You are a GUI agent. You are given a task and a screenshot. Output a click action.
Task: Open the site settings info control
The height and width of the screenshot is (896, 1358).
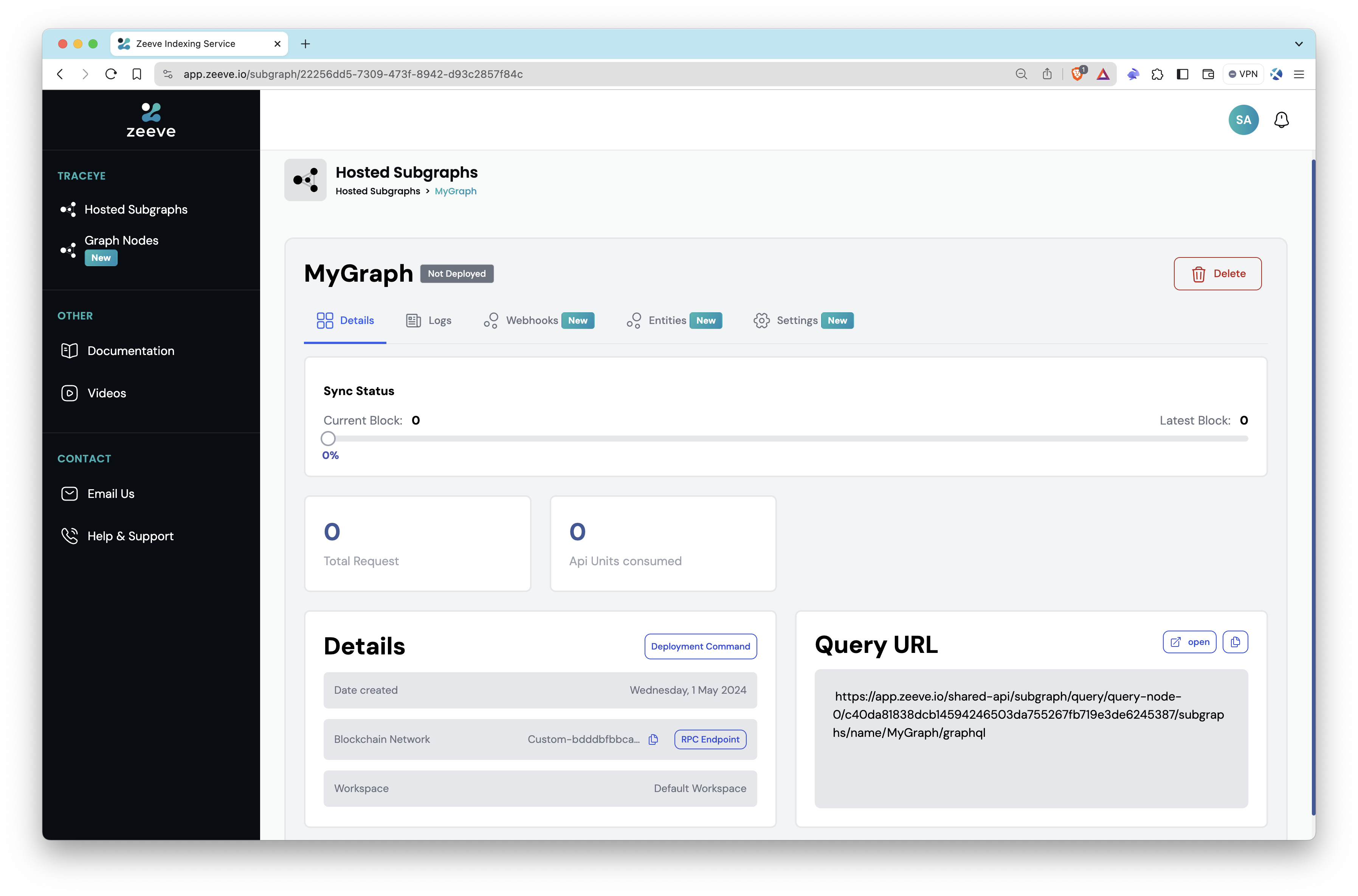pyautogui.click(x=168, y=74)
